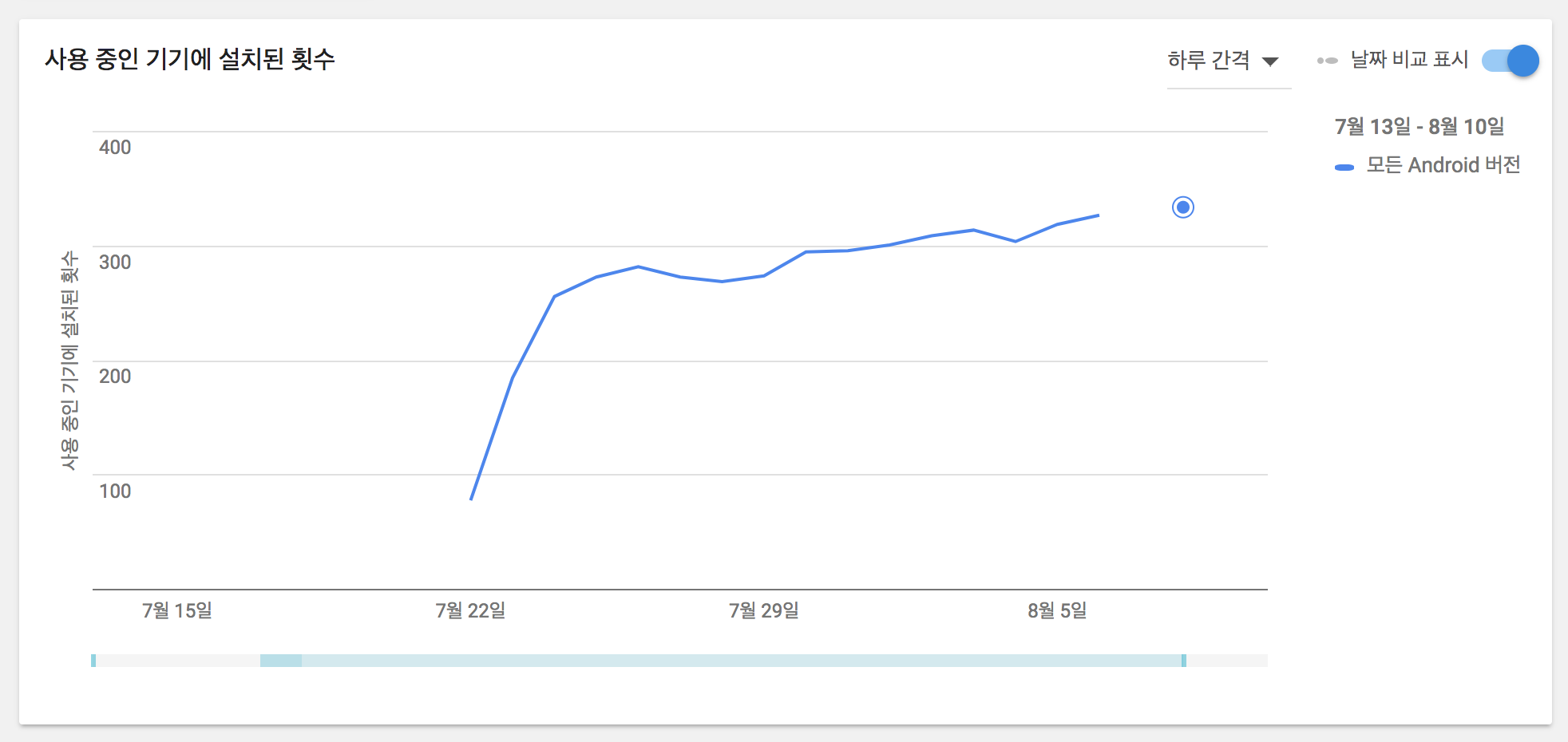Click the left handle of the range slider
This screenshot has width=1568, height=742.
pyautogui.click(x=93, y=661)
